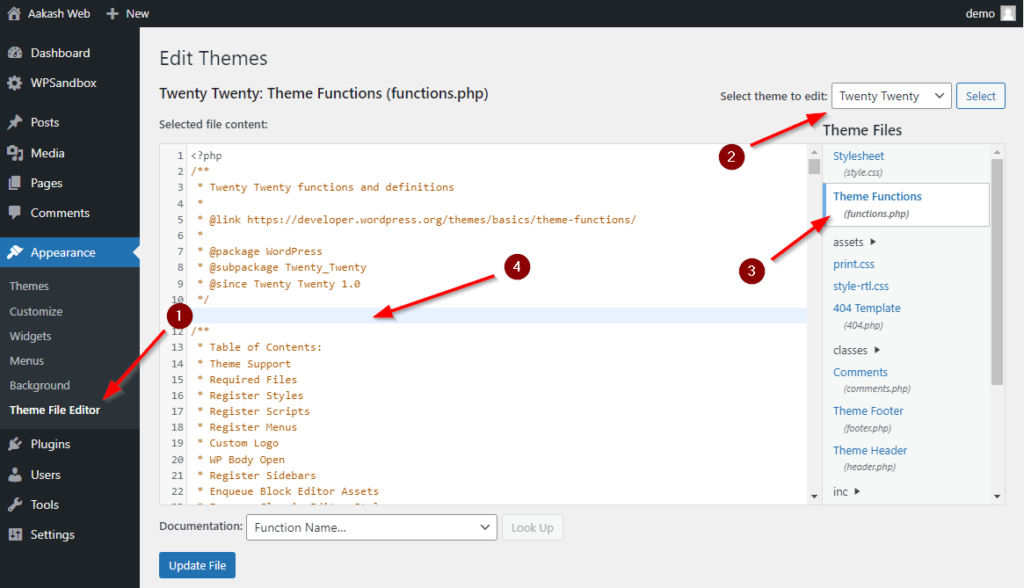Click the Posts pushpin icon
The image size is (1024, 588).
15,123
